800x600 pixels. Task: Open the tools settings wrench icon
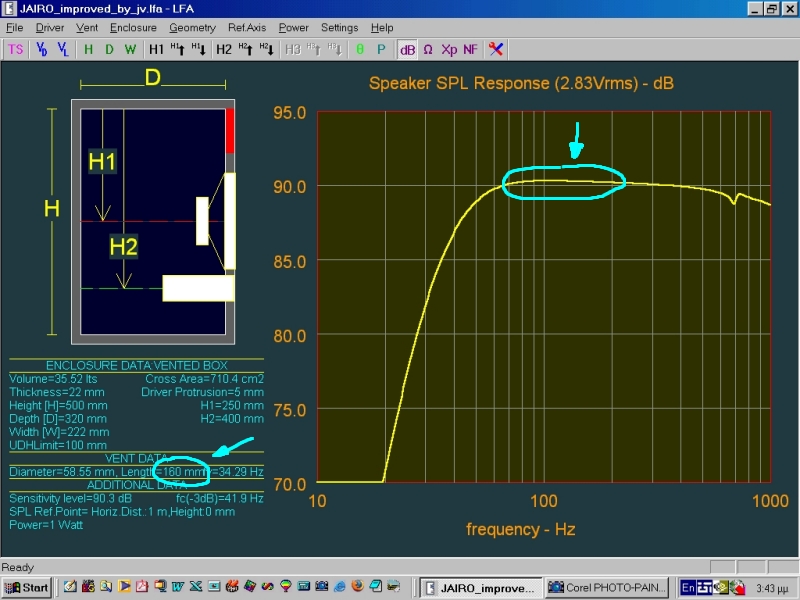click(x=496, y=49)
